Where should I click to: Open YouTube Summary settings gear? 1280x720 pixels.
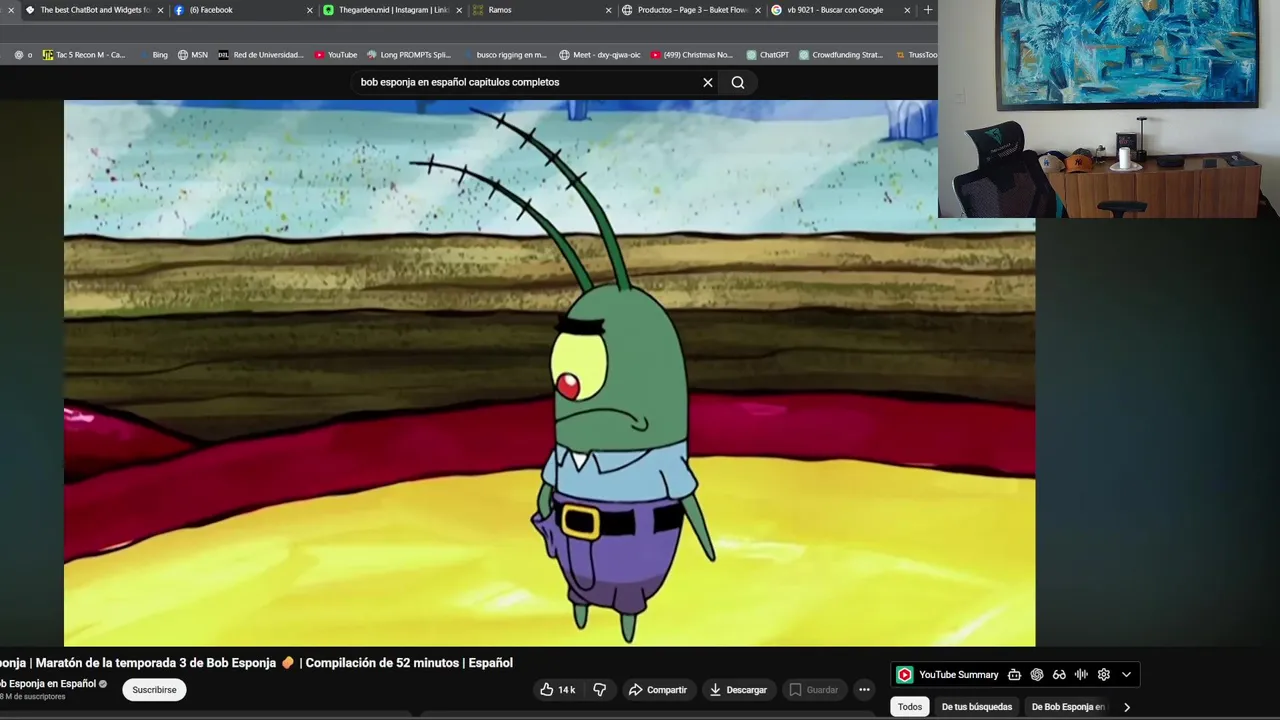click(1104, 675)
